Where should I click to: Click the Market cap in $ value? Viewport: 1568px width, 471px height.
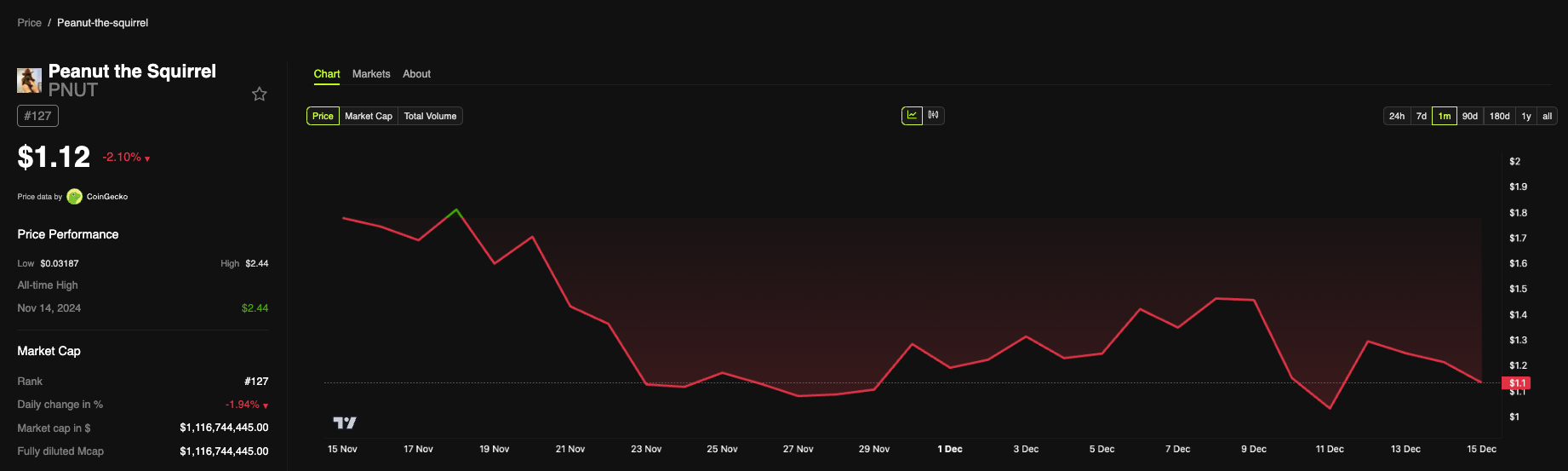coord(224,428)
